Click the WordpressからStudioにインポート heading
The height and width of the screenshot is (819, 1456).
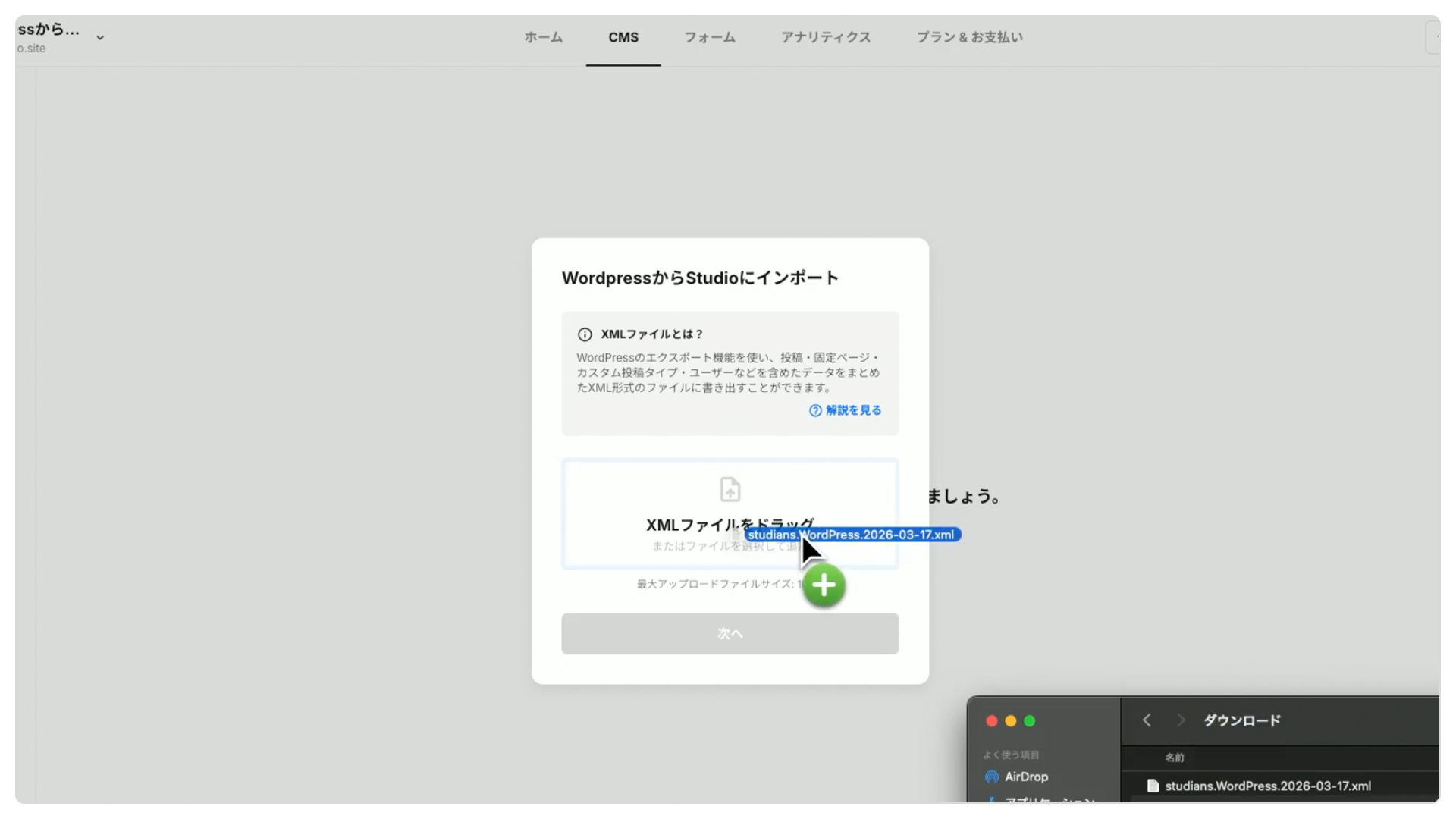tap(700, 278)
